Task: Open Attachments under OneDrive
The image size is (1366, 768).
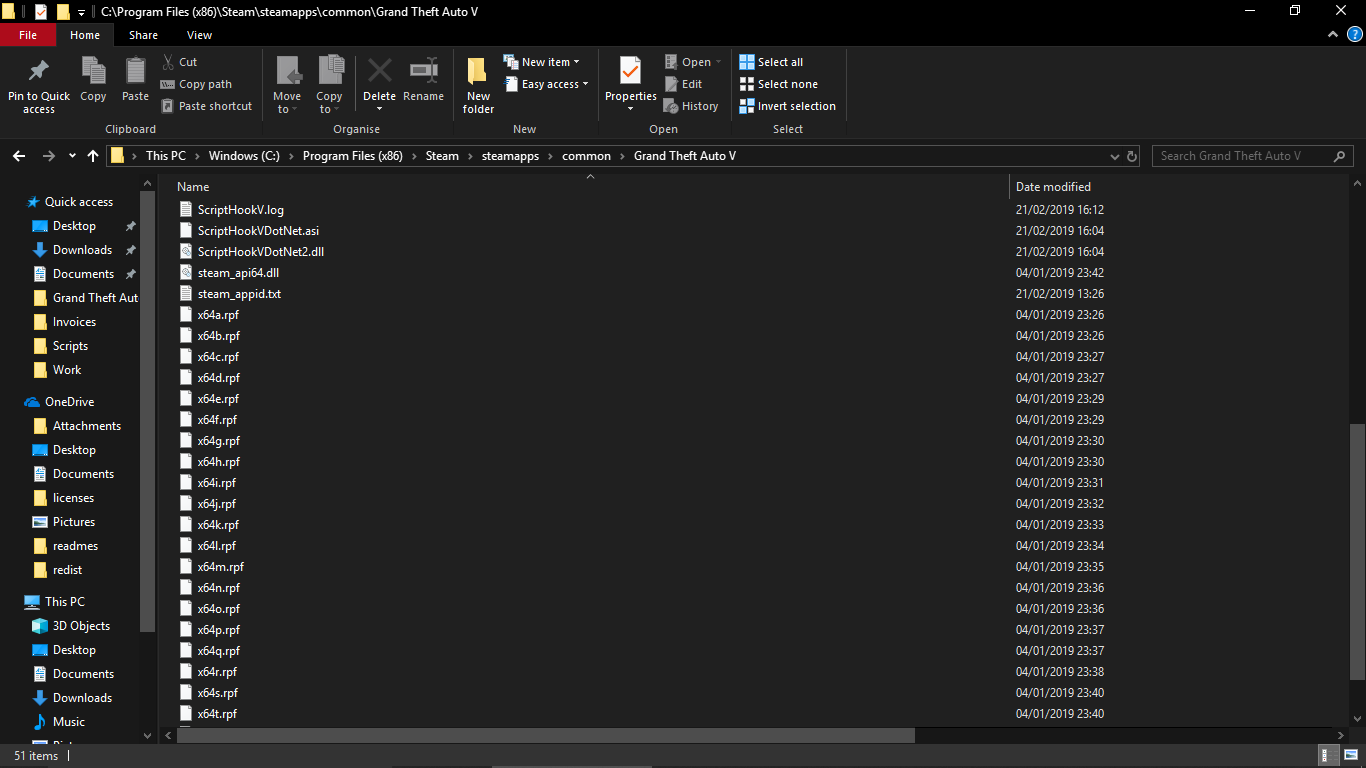Action: pyautogui.click(x=86, y=426)
